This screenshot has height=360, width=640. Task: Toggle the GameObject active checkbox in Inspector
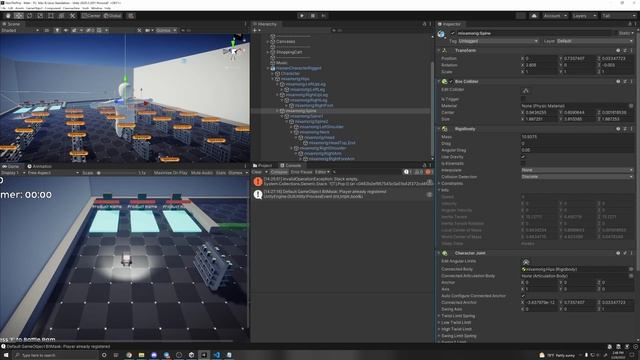453,33
